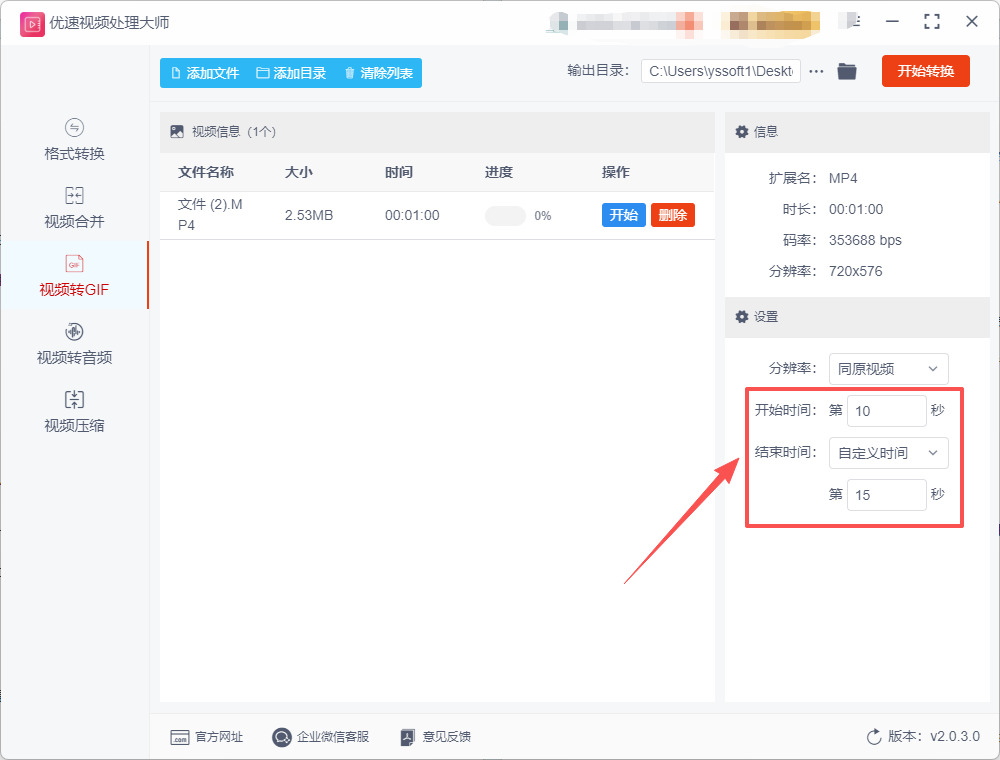
Task: Click the 添加文件 add file button
Action: [205, 73]
